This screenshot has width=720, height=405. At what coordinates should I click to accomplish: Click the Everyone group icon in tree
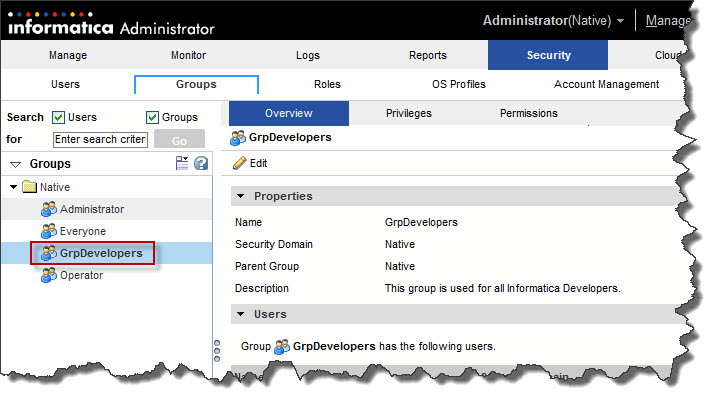[49, 231]
